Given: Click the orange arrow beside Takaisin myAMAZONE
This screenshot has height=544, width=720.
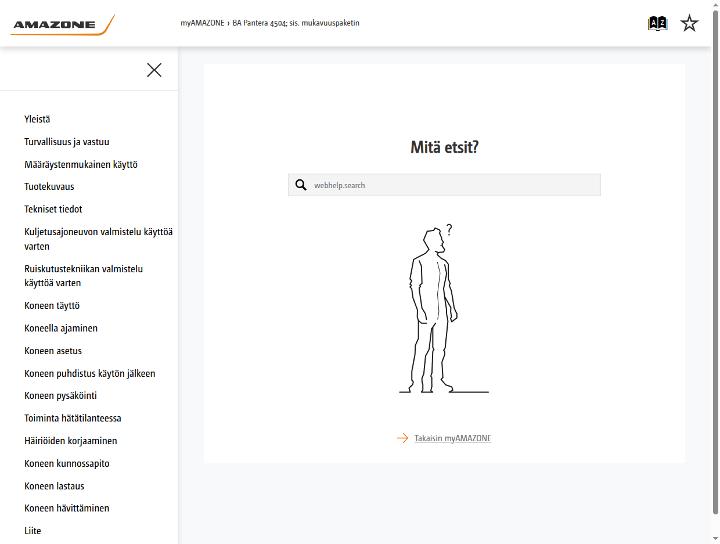Looking at the screenshot, I should (403, 438).
